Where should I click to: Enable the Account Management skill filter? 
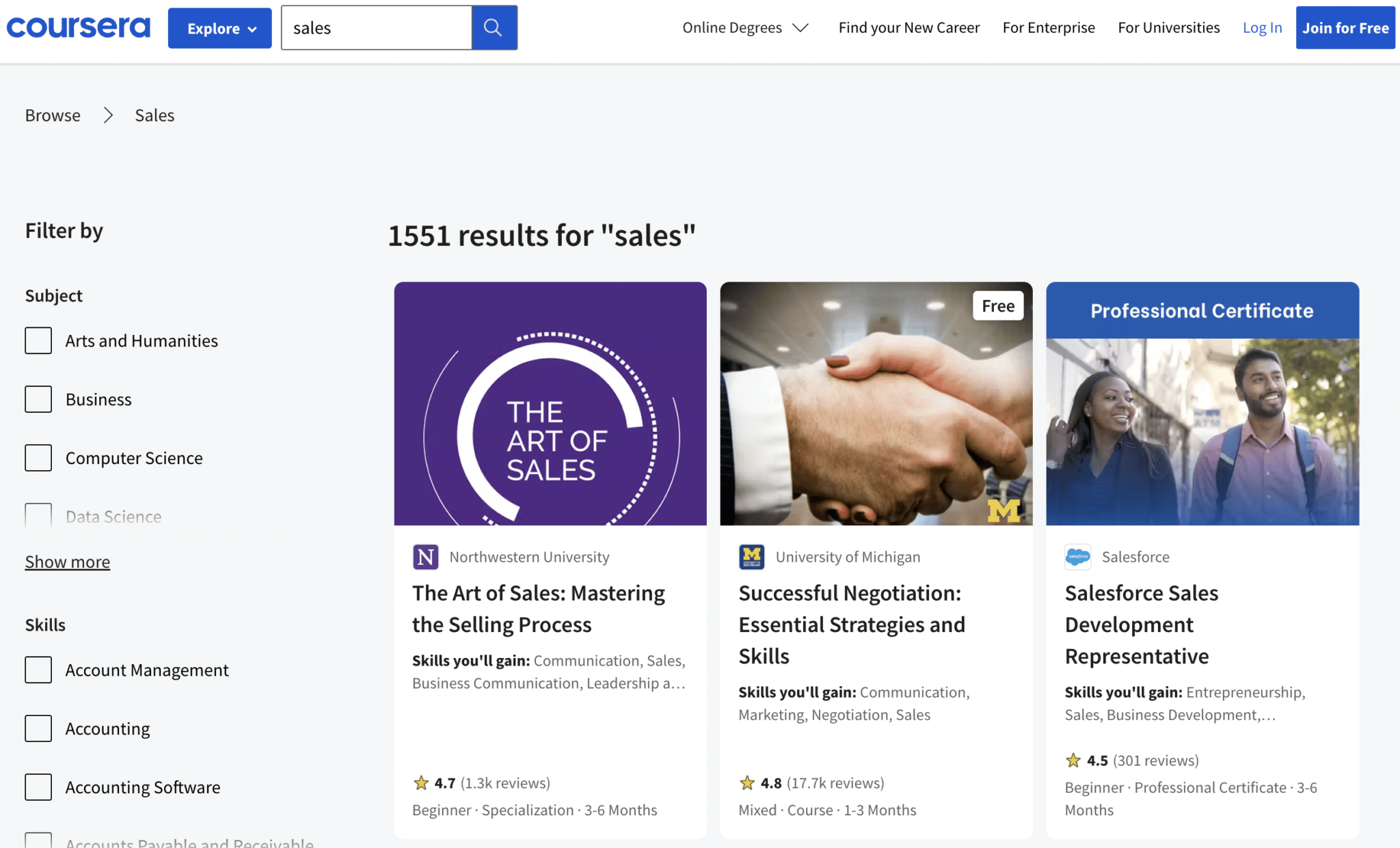tap(38, 670)
